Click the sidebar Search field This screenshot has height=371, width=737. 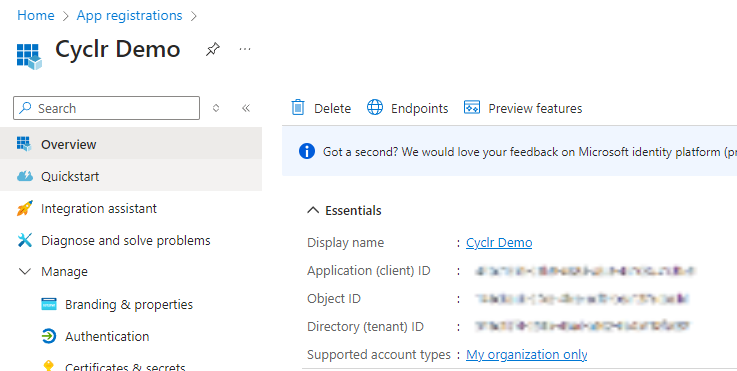pyautogui.click(x=106, y=108)
